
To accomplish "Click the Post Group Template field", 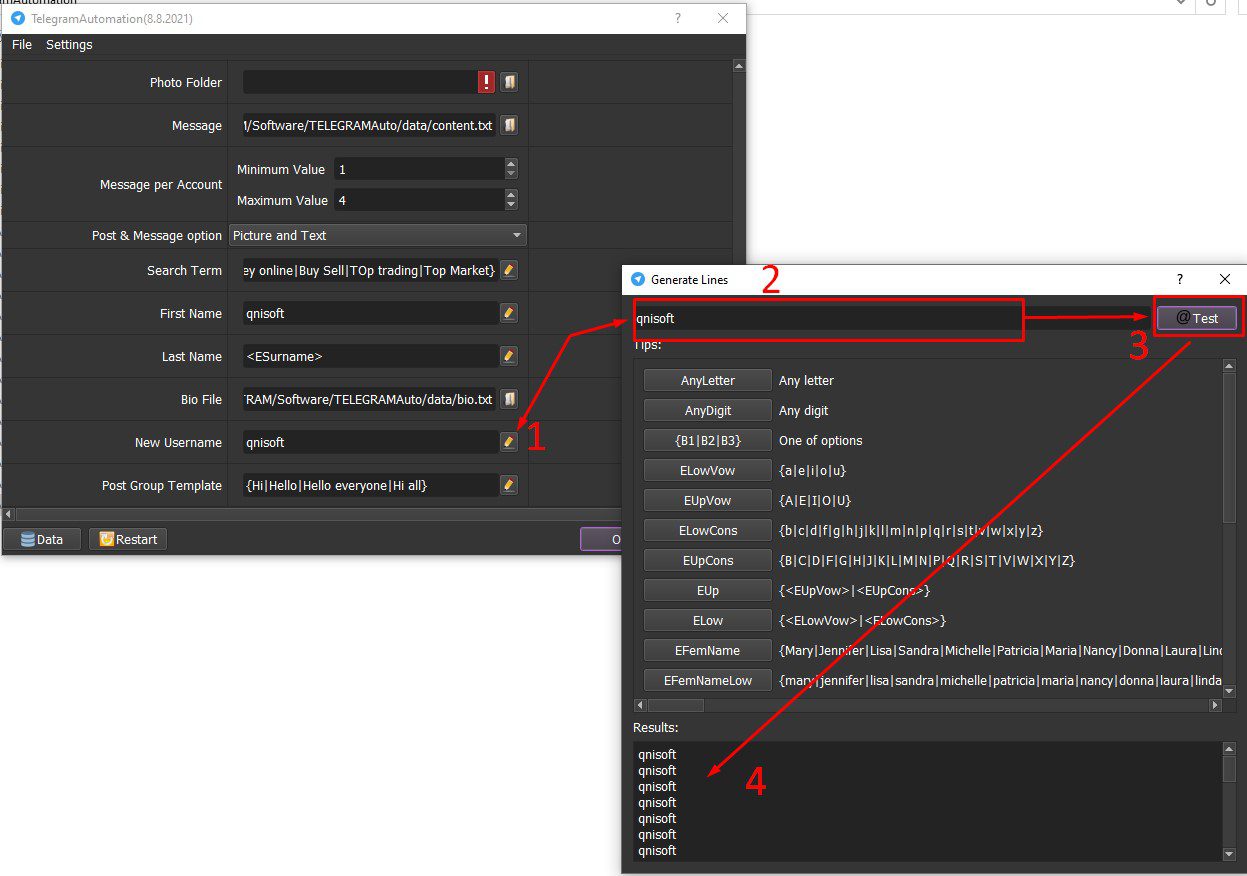I will click(370, 485).
